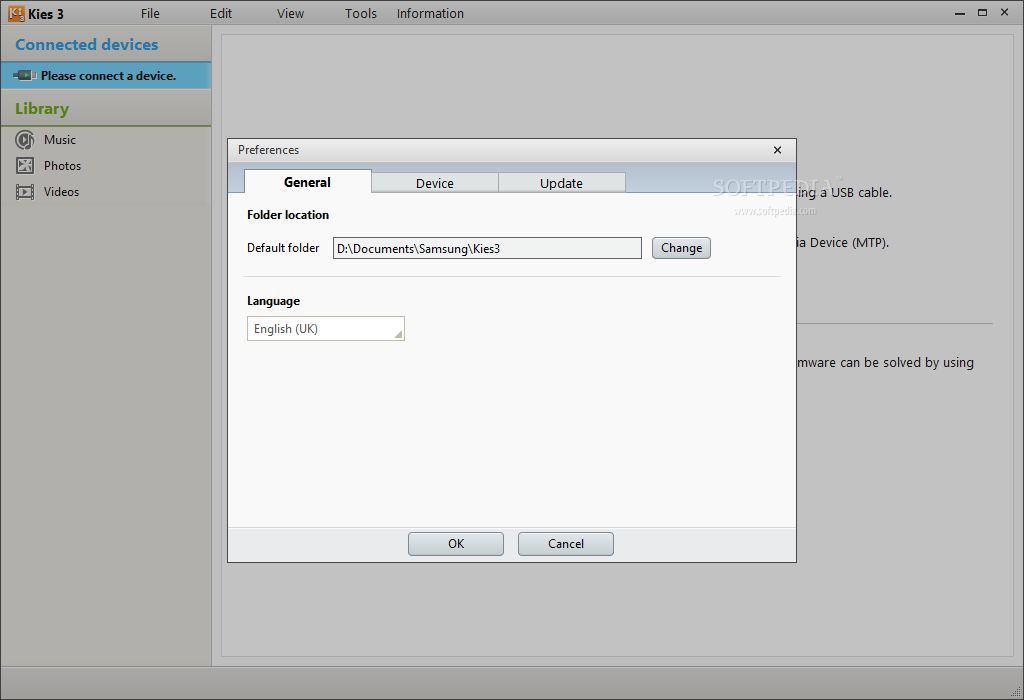Select the General preferences tab
This screenshot has height=700, width=1024.
point(307,182)
